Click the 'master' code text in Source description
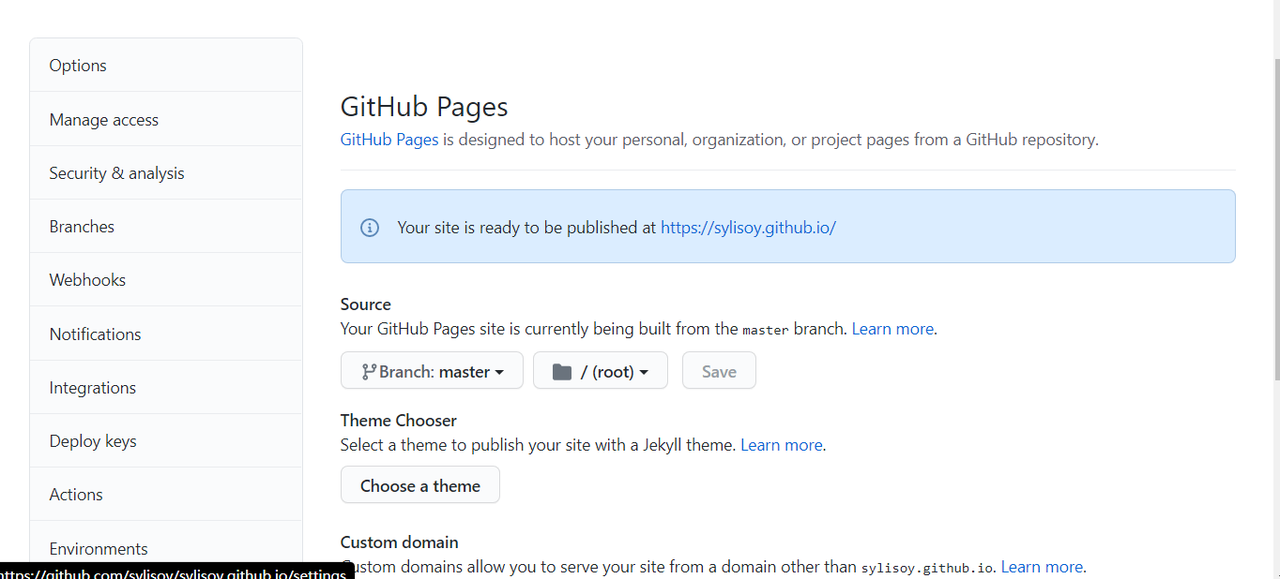 (765, 329)
